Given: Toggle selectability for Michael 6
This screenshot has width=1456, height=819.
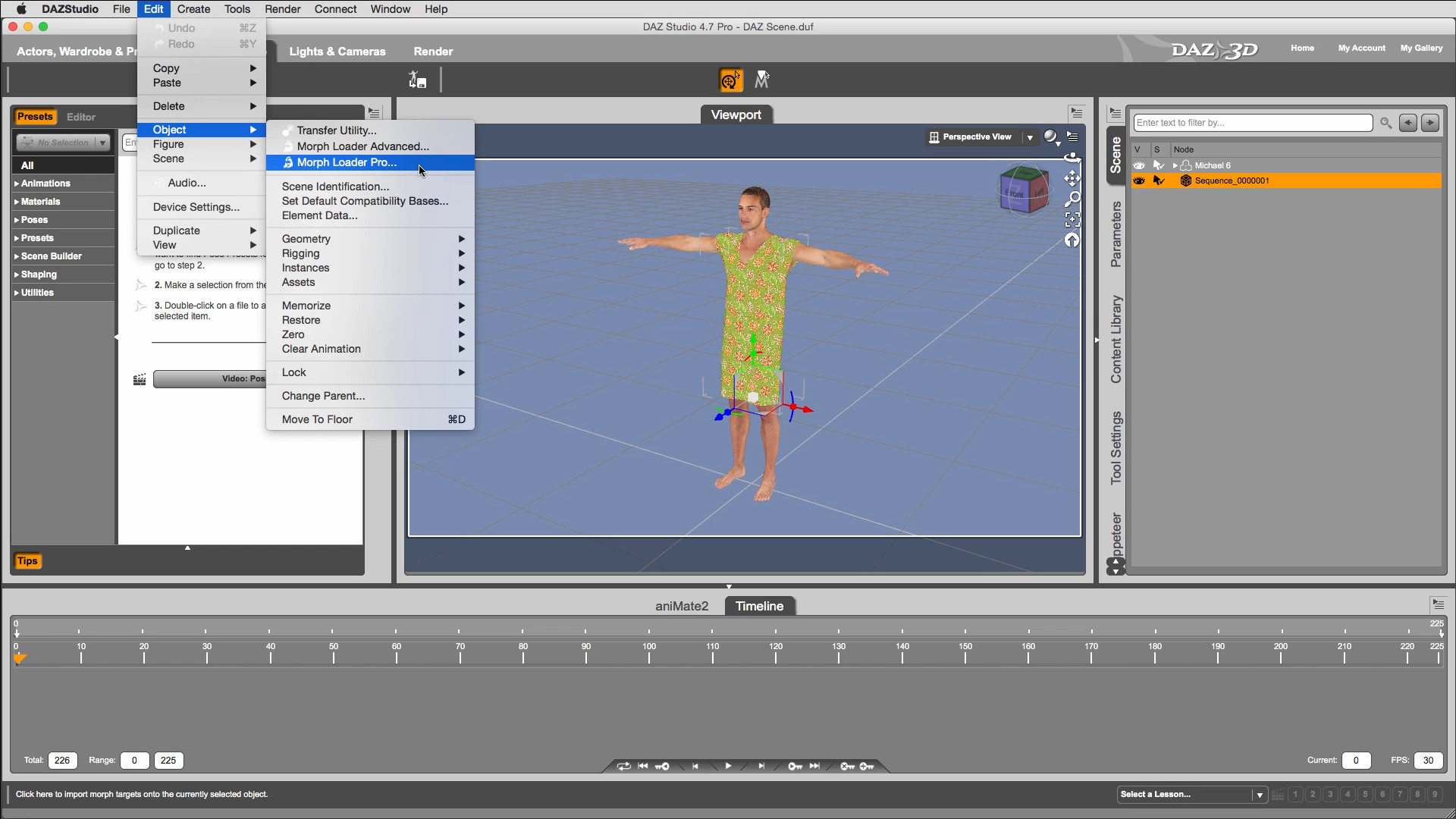Looking at the screenshot, I should (1159, 165).
